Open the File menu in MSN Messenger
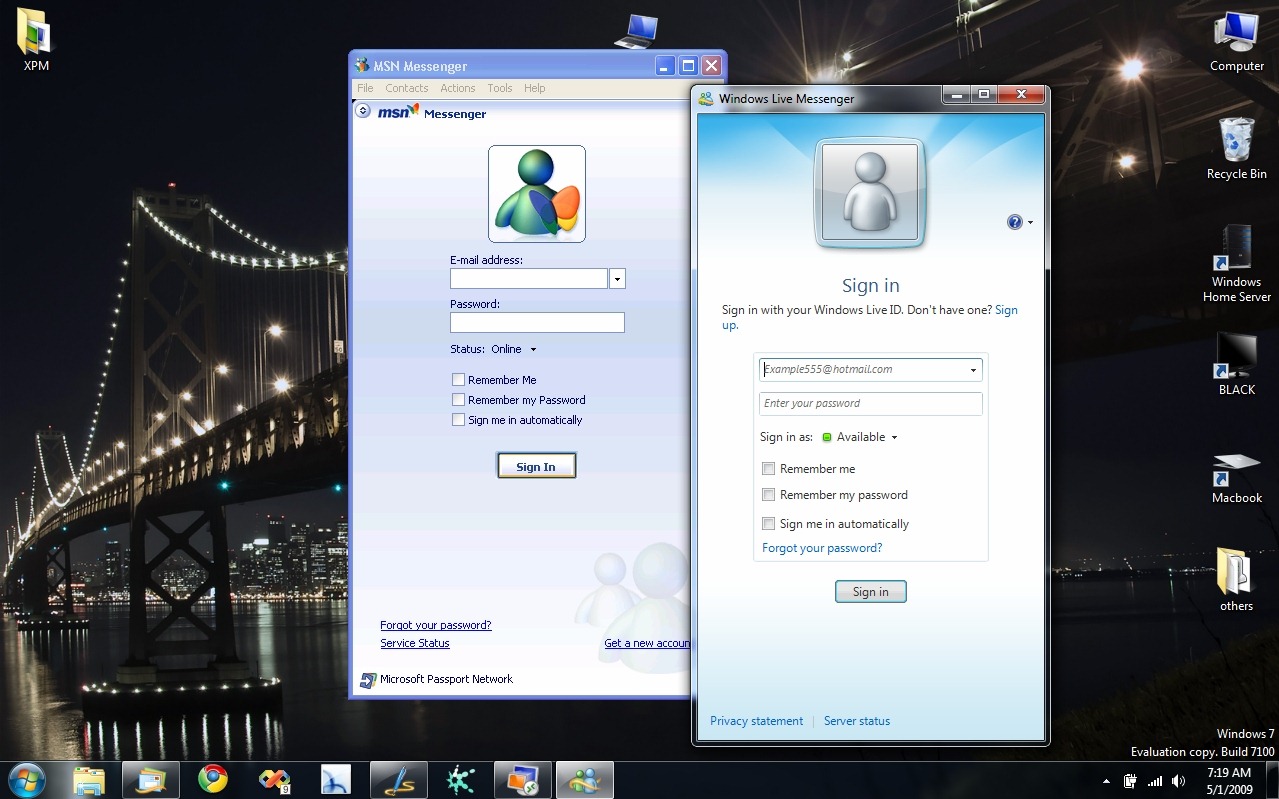 coord(366,88)
